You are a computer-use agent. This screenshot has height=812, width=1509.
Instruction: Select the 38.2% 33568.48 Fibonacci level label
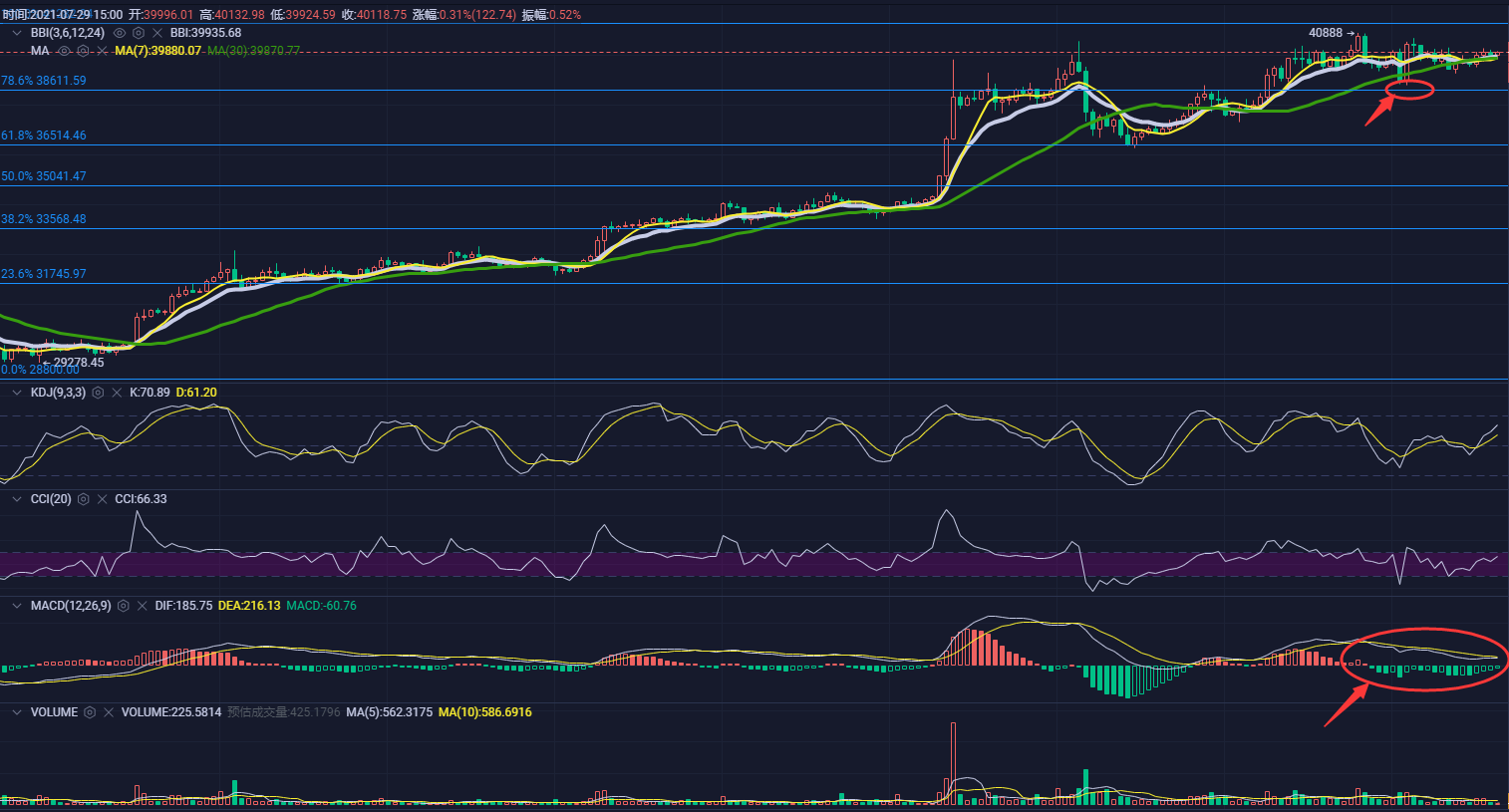pos(44,219)
